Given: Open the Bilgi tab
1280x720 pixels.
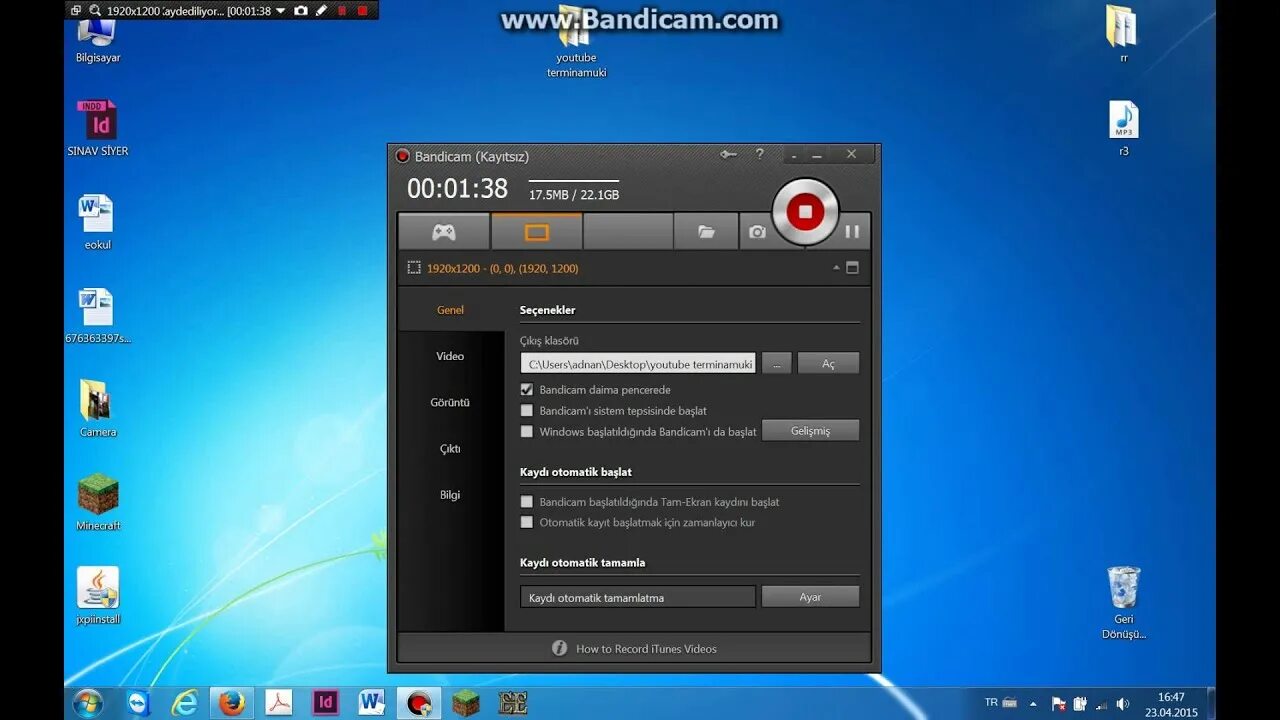Looking at the screenshot, I should (450, 495).
